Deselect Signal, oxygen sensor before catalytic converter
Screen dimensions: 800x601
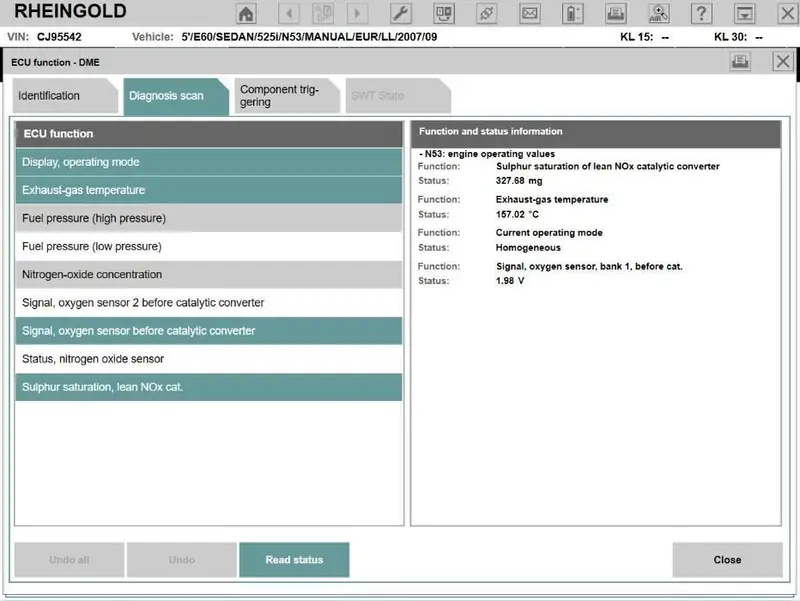pos(209,331)
